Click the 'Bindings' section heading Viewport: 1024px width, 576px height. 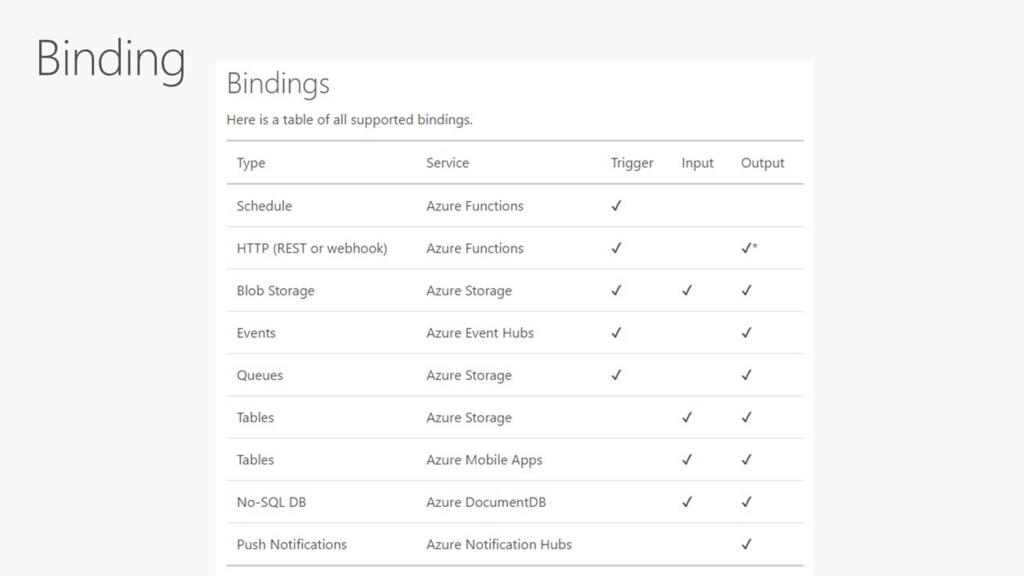click(x=278, y=84)
